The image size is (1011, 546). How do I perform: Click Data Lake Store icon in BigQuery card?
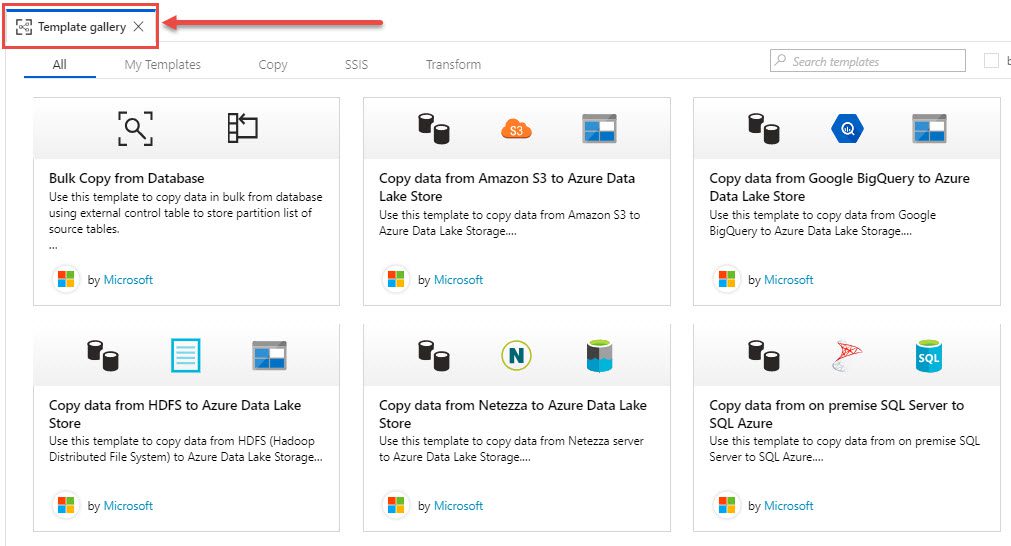(929, 128)
